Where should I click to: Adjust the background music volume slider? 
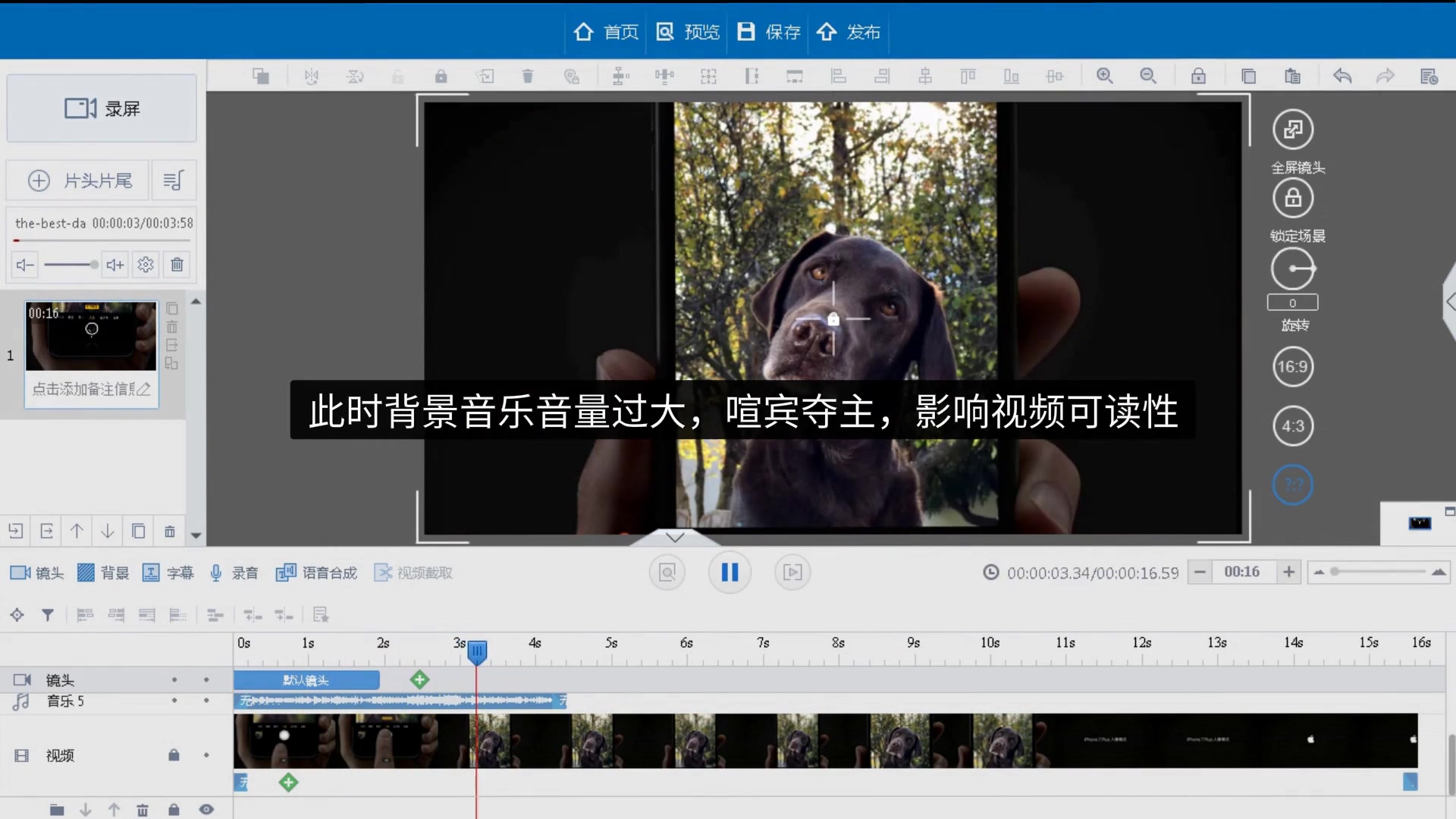point(71,265)
